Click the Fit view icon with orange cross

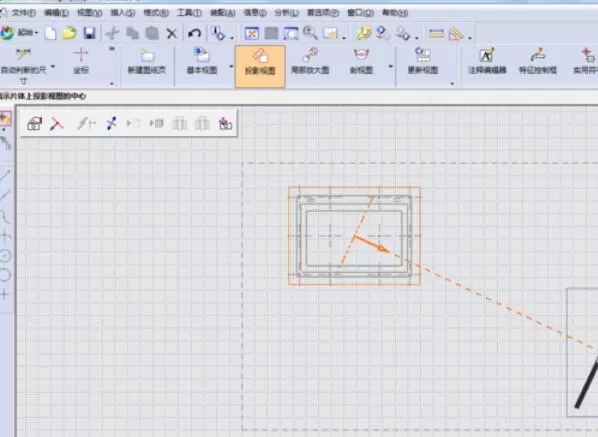pos(252,34)
